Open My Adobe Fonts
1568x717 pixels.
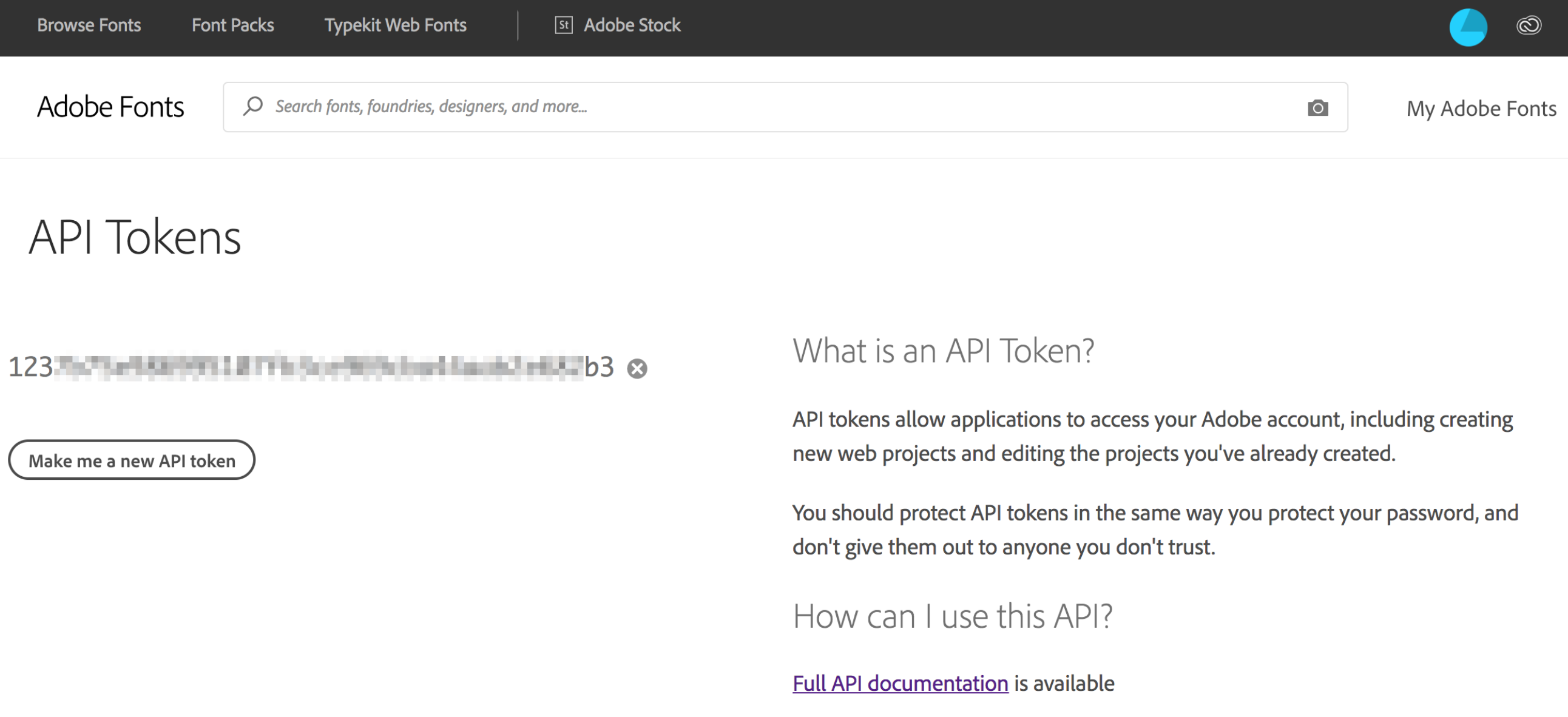coord(1481,109)
